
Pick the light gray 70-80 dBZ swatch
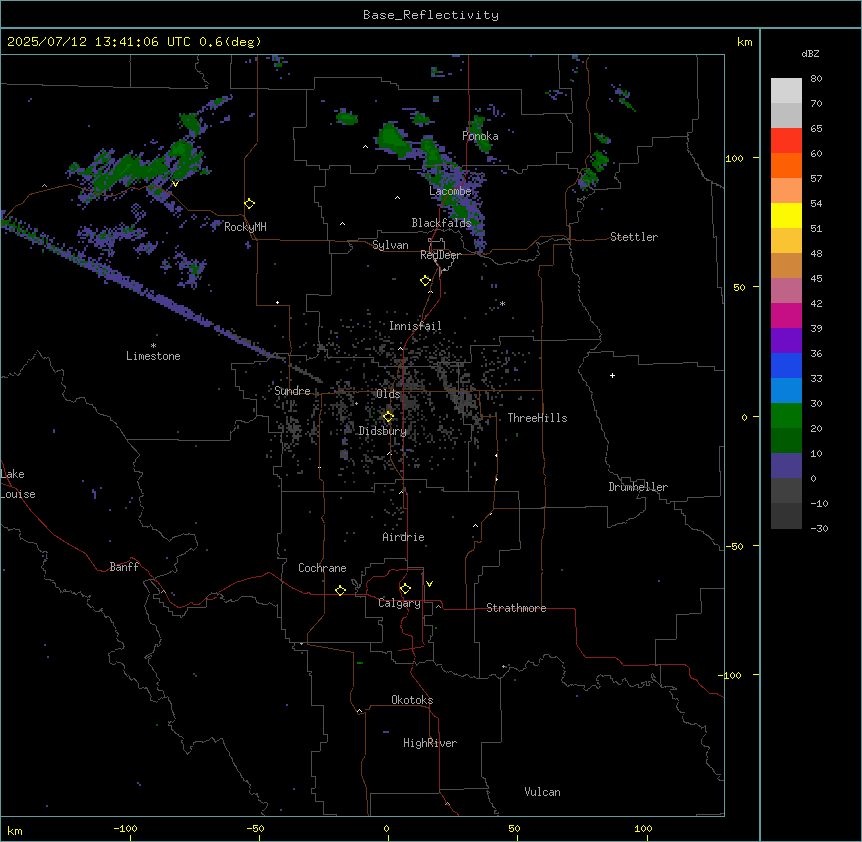tap(786, 91)
